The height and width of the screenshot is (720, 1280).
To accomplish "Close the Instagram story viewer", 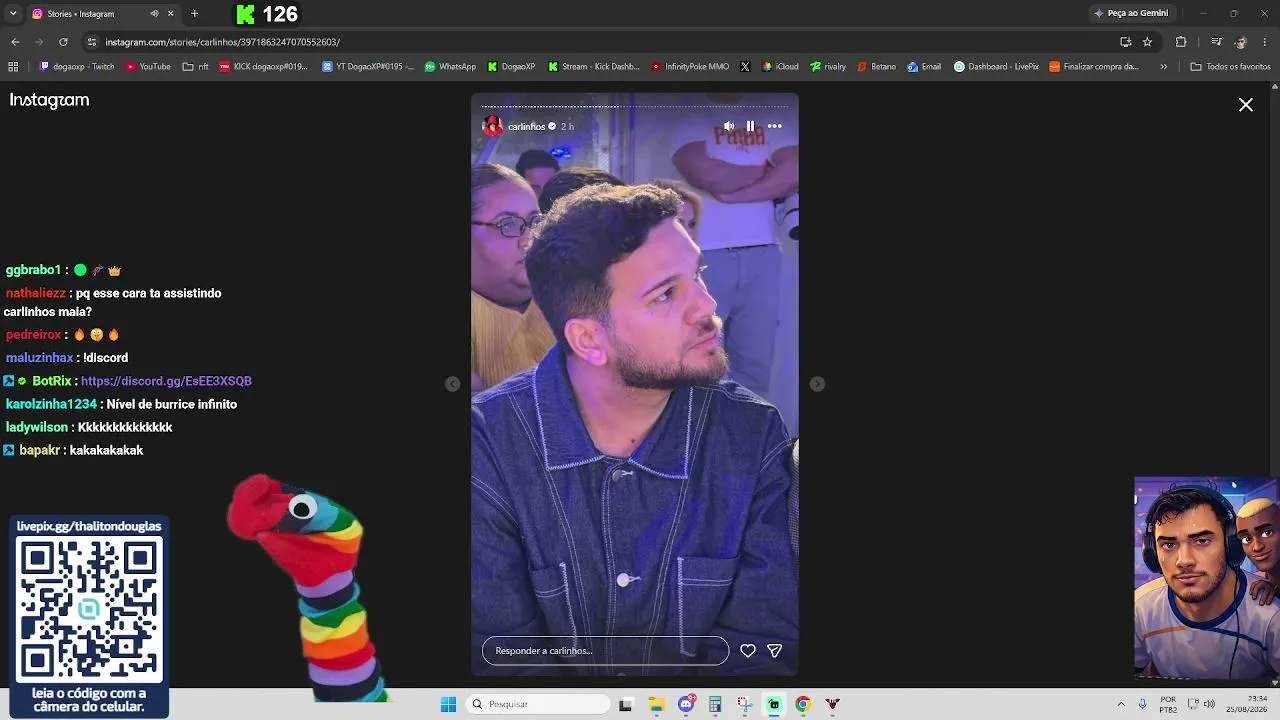I will 1246,105.
